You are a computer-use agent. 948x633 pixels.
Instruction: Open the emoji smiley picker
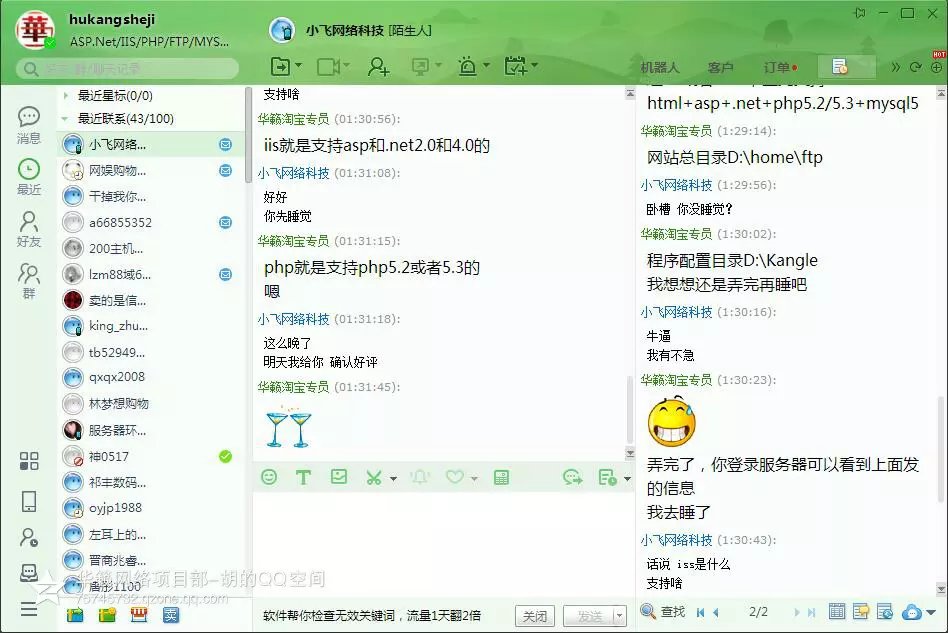coord(269,477)
